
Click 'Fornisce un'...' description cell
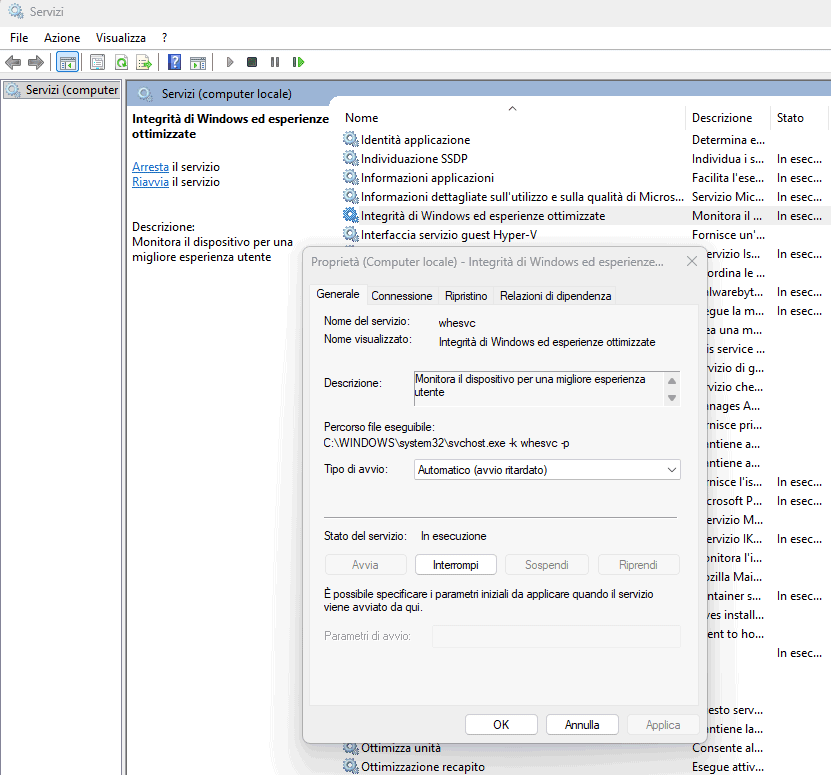click(728, 234)
